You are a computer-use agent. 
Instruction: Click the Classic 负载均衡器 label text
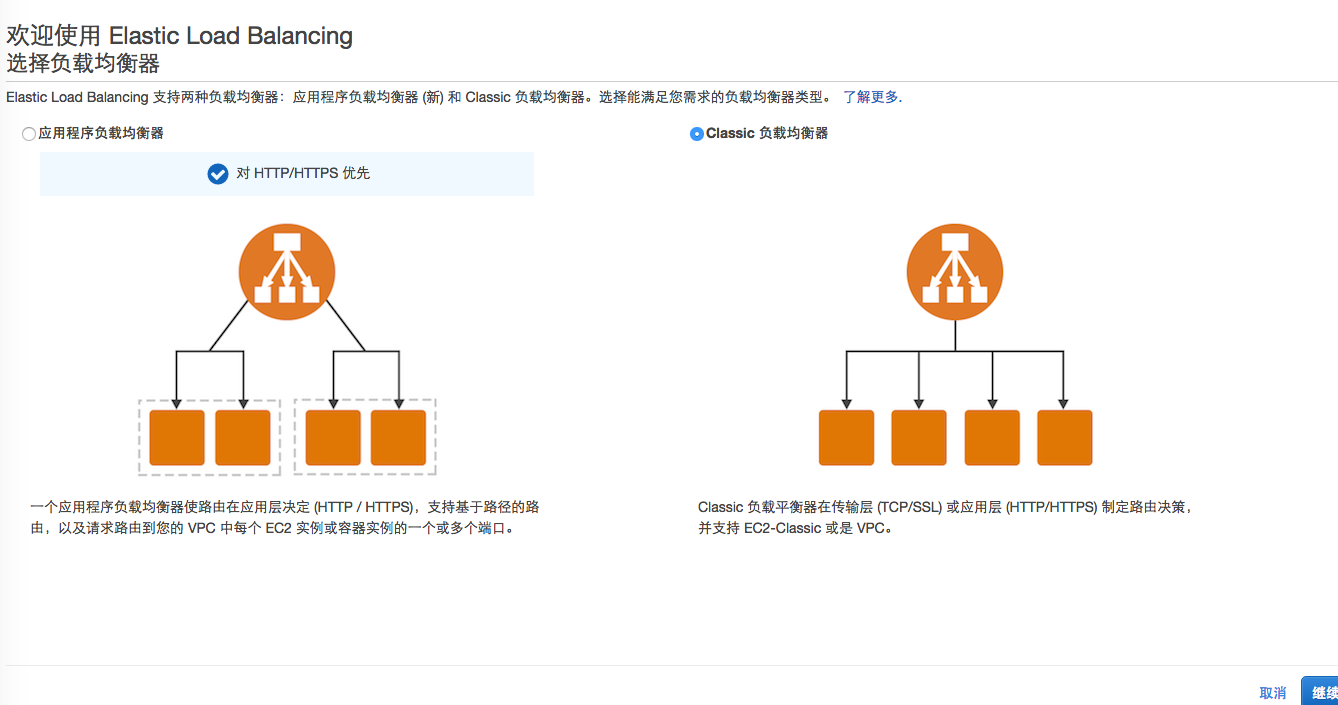click(x=767, y=133)
